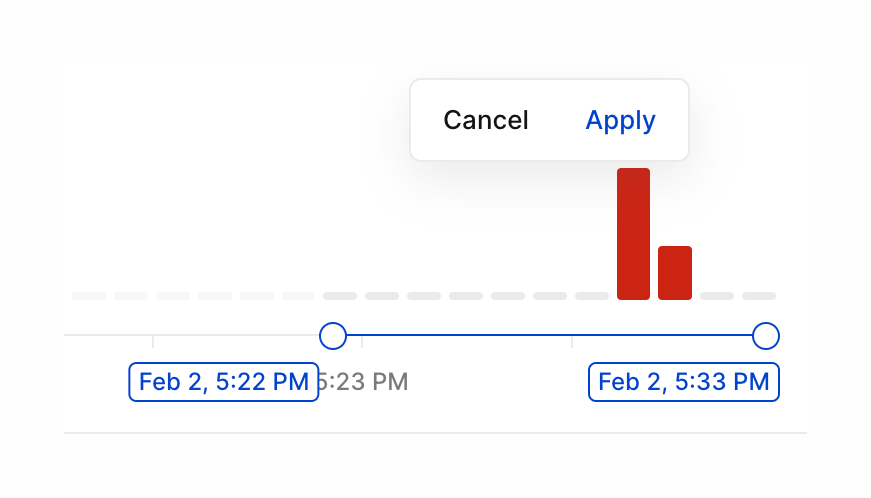Select the Feb 2, 5:33 PM end label
The height and width of the screenshot is (498, 871).
[684, 382]
